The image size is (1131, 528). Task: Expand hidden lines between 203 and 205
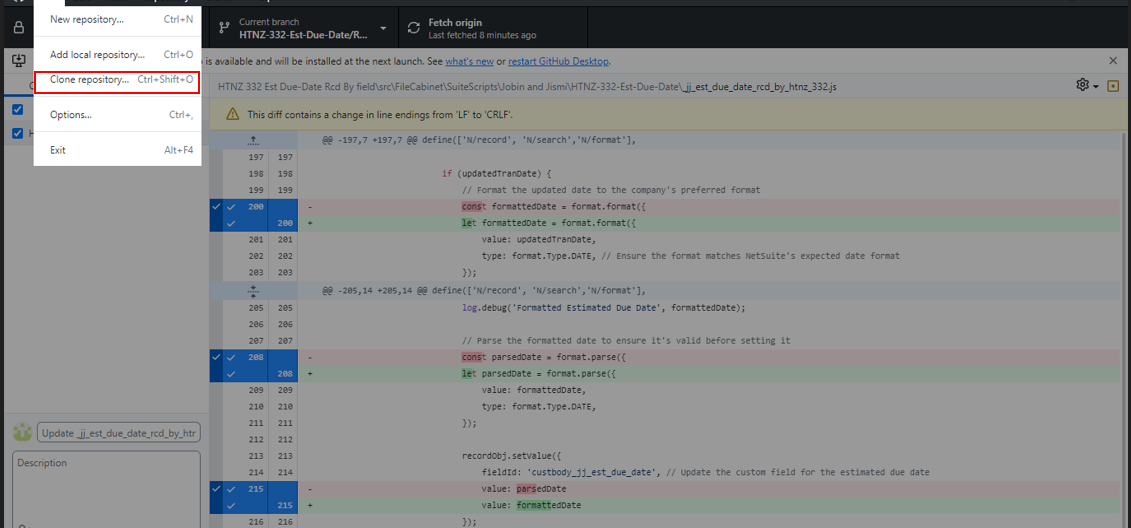pyautogui.click(x=253, y=290)
